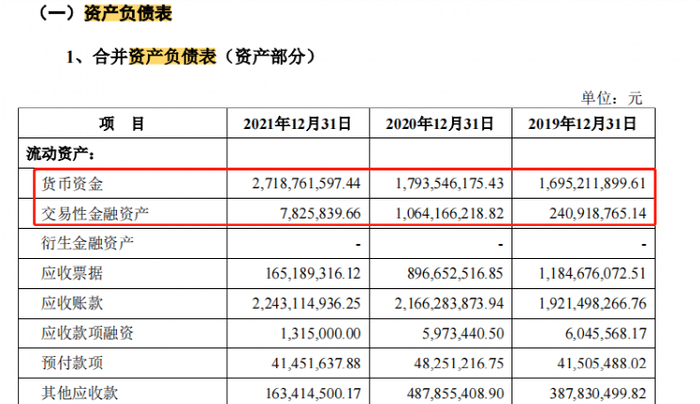Screen dimensions: 700x404
Task: Click the 其他应收款 row label
Action: click(x=80, y=393)
